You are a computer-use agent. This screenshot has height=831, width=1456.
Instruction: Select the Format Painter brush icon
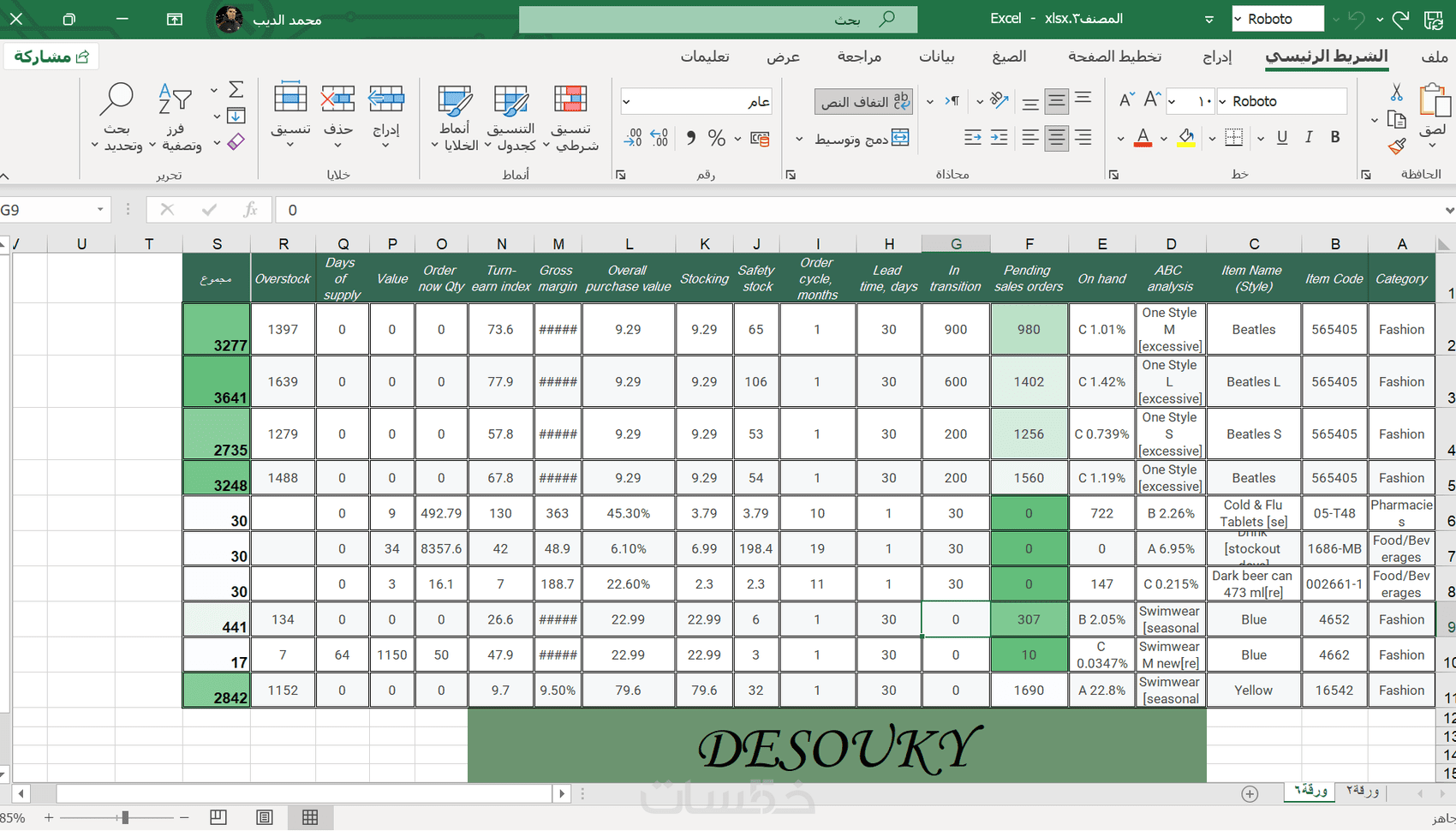coord(1397,146)
